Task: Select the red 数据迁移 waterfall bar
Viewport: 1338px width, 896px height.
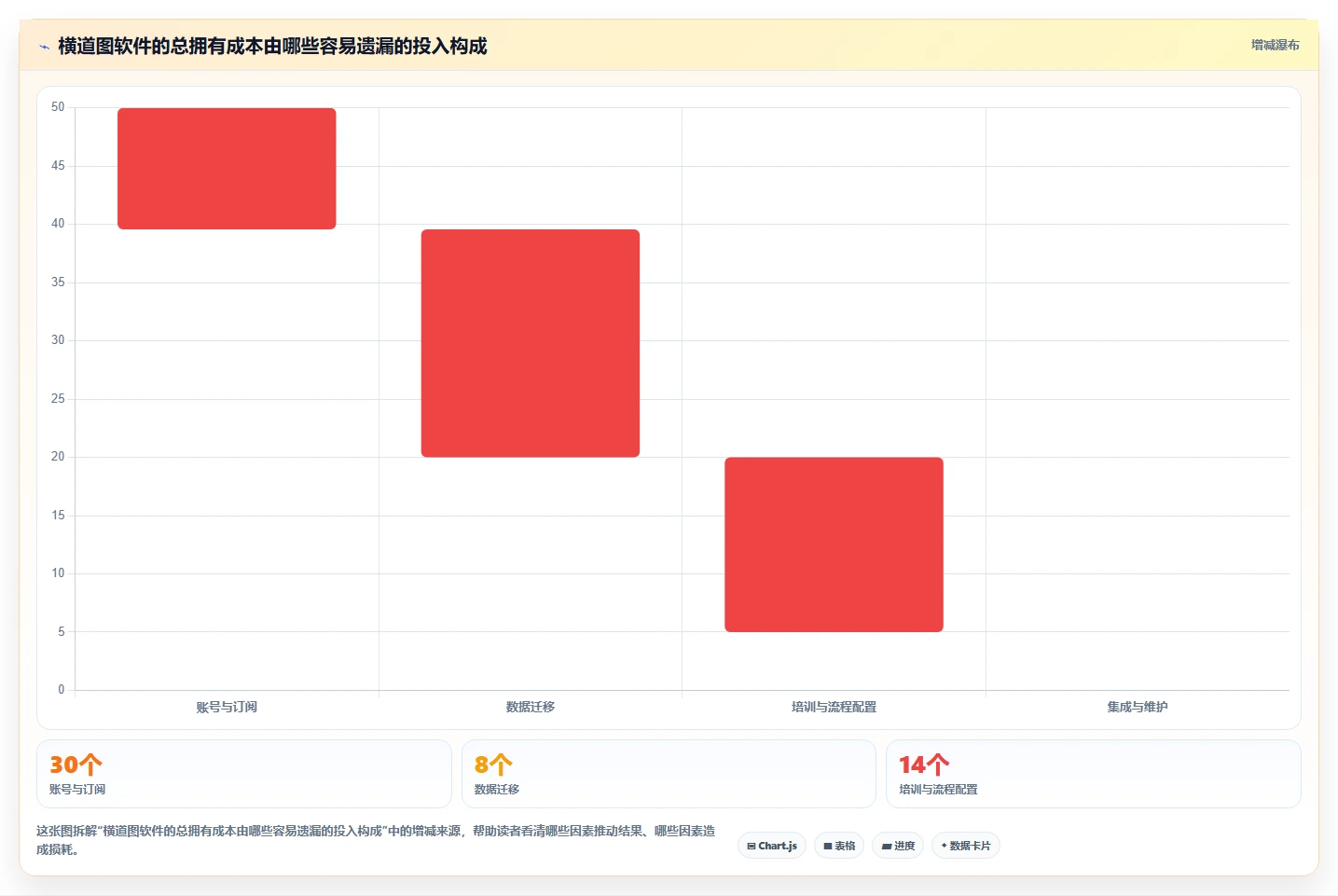Action: pyautogui.click(x=531, y=343)
